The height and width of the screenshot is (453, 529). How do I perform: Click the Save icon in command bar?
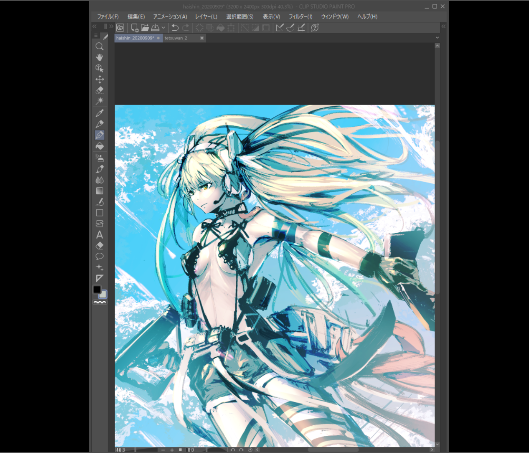tap(155, 28)
